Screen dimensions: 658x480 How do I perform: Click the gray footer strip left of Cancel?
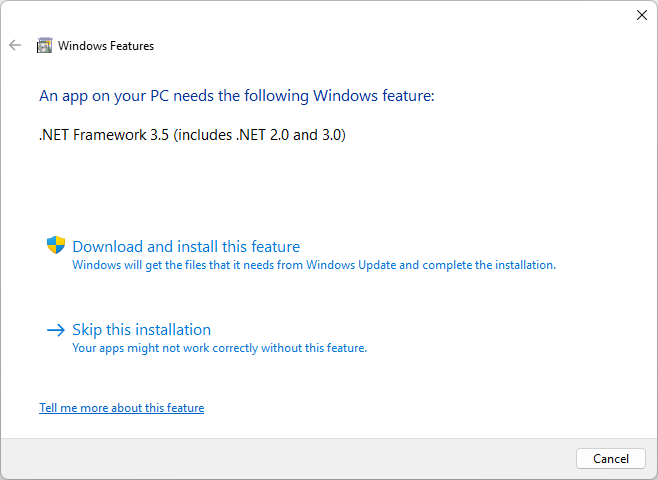300,459
